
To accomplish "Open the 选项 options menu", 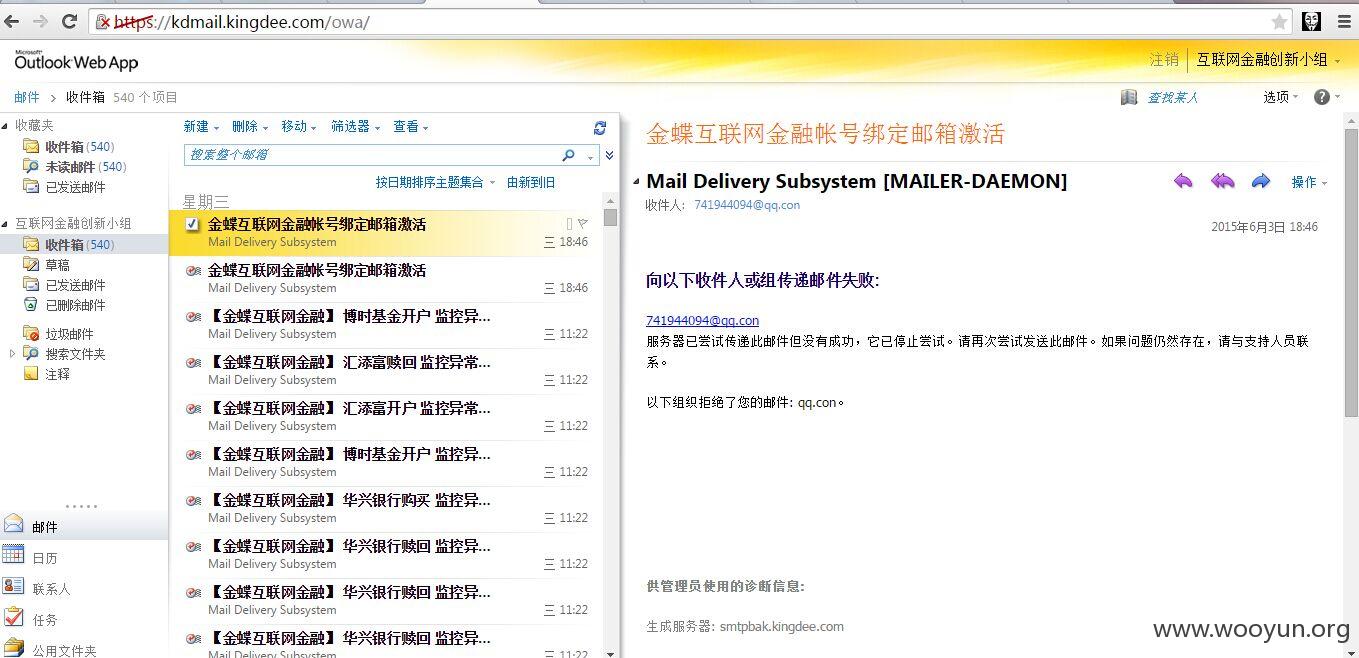I will click(x=1281, y=97).
